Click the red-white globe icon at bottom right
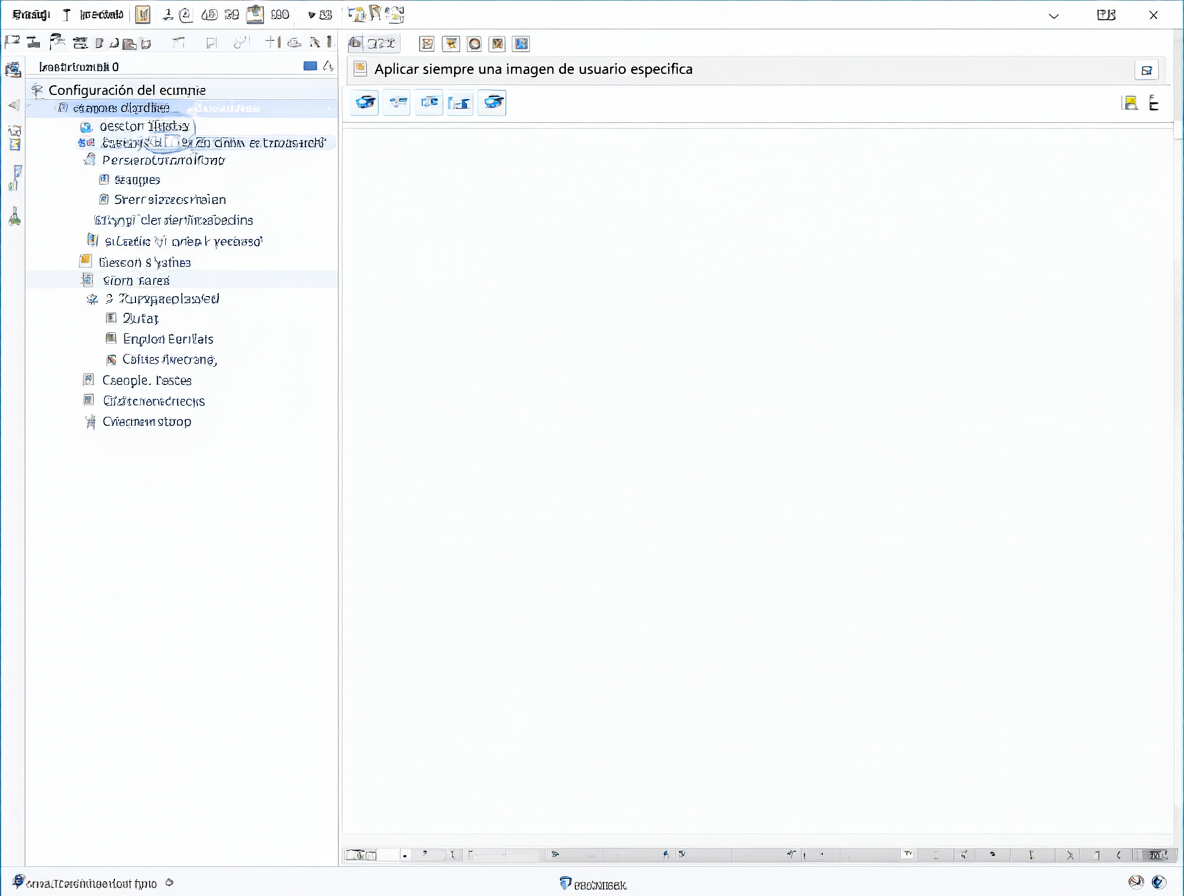 click(1136, 882)
